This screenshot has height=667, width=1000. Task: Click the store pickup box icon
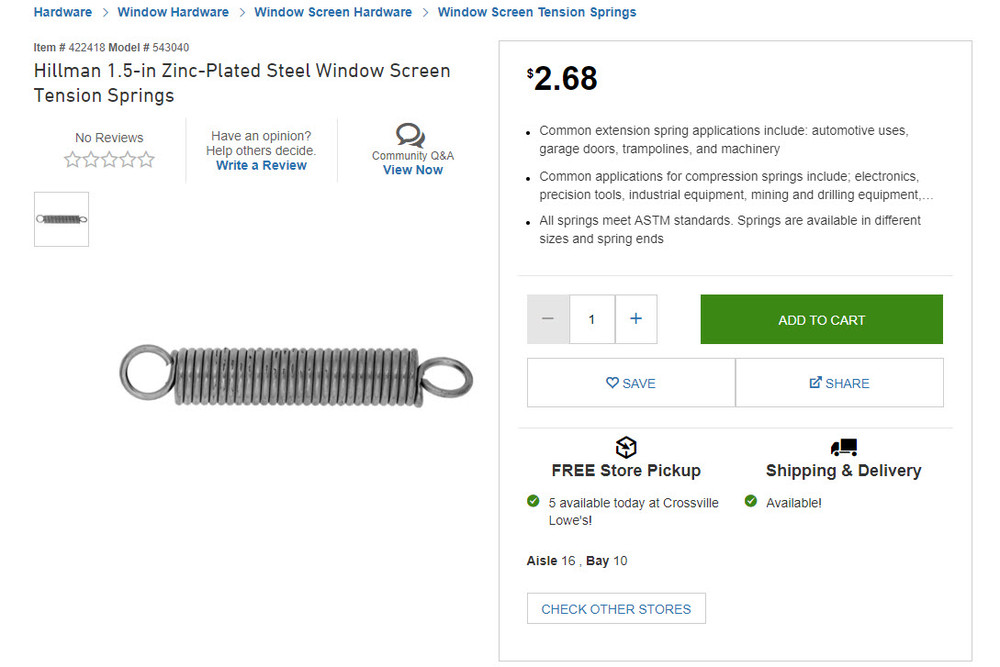626,447
